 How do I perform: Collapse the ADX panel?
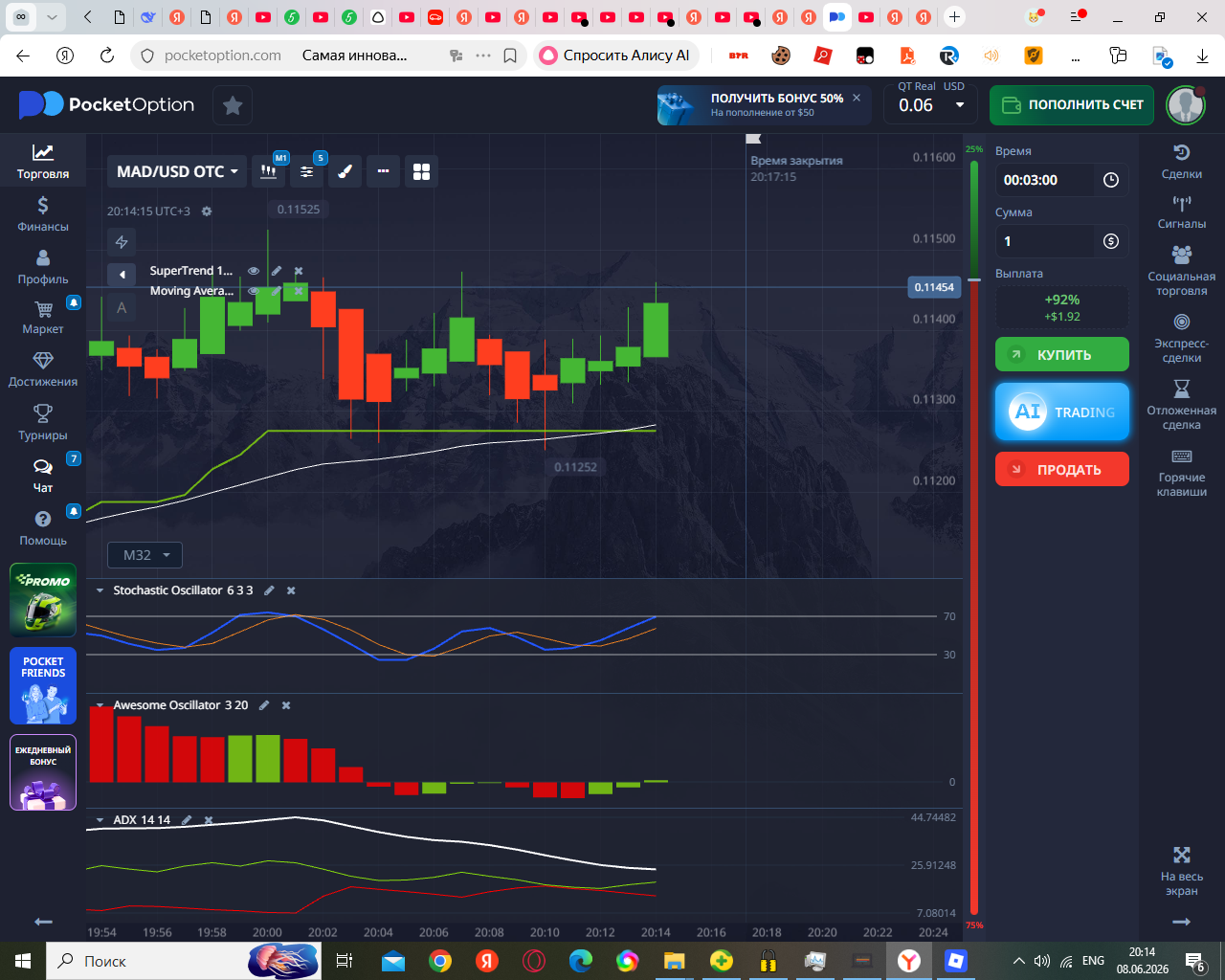pyautogui.click(x=100, y=820)
